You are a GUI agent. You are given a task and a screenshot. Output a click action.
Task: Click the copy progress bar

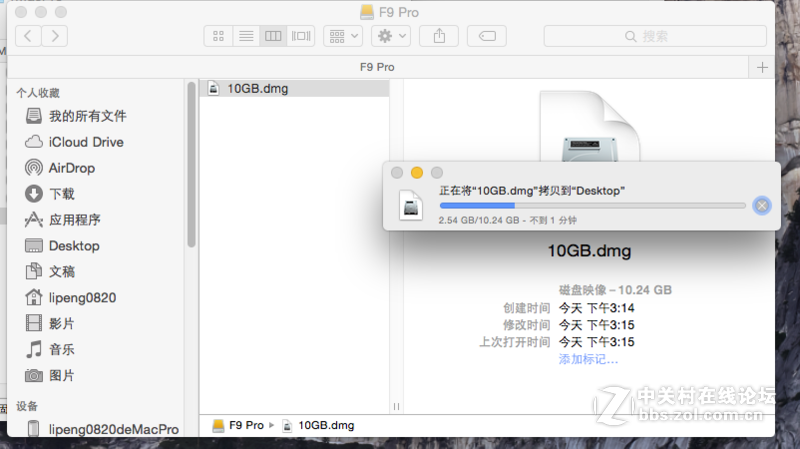tap(592, 206)
